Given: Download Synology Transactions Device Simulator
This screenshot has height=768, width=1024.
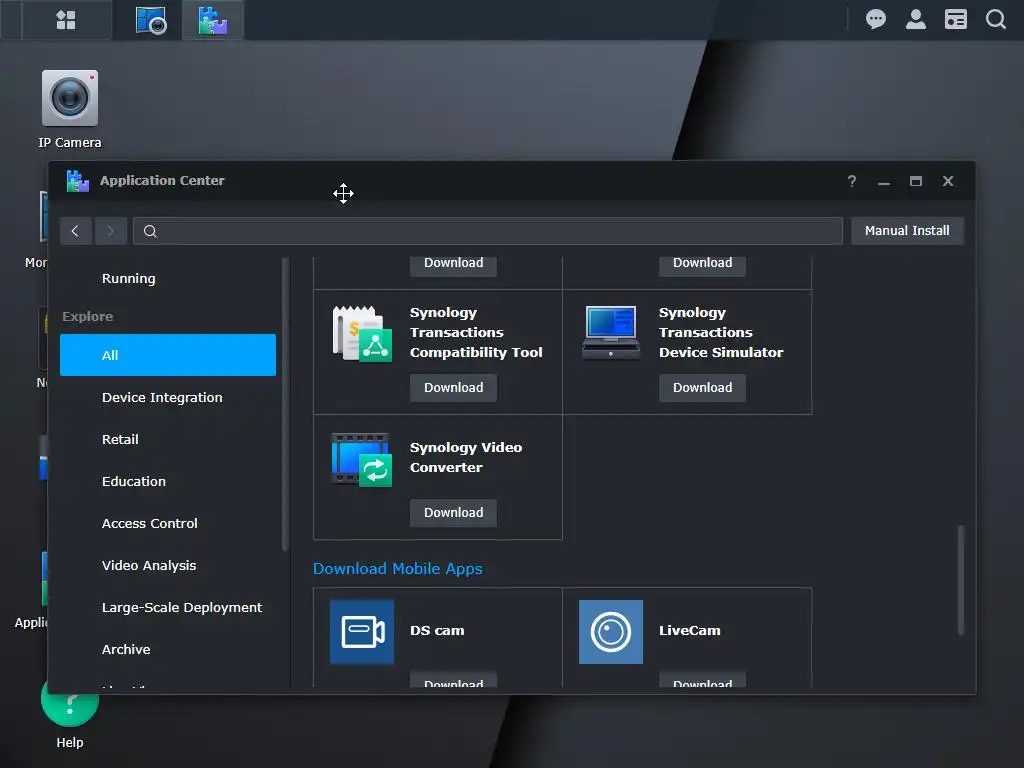Looking at the screenshot, I should pyautogui.click(x=702, y=388).
